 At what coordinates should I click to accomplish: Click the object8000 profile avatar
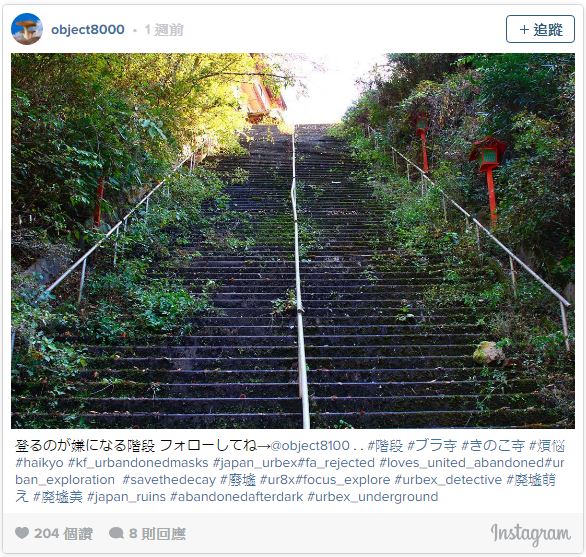coord(27,29)
